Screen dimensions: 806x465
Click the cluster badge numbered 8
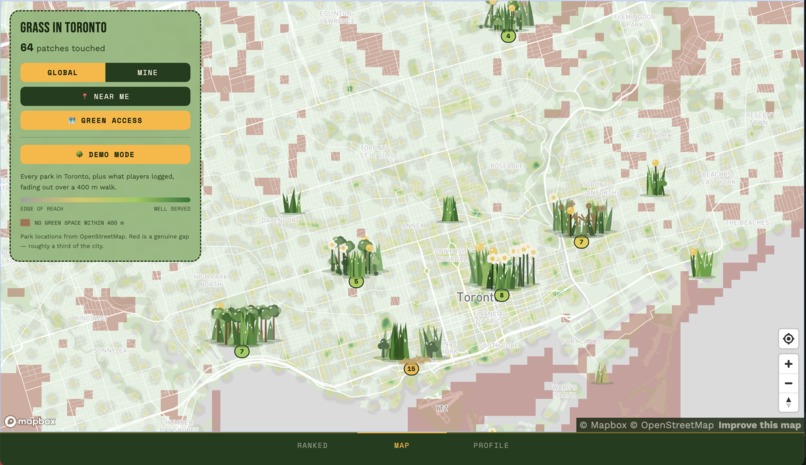pos(502,295)
